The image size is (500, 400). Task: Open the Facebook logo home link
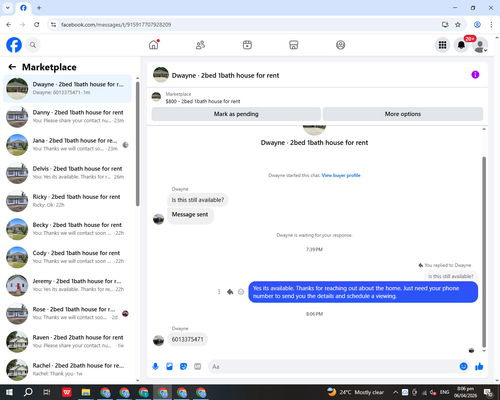tap(14, 45)
